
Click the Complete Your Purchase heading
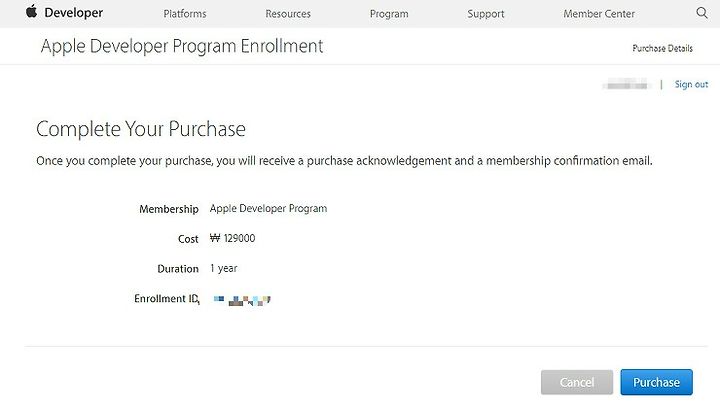point(141,129)
